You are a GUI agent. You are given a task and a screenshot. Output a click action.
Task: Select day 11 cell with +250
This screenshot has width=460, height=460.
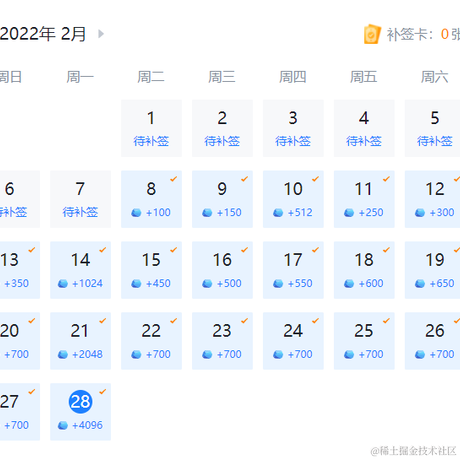tap(364, 199)
